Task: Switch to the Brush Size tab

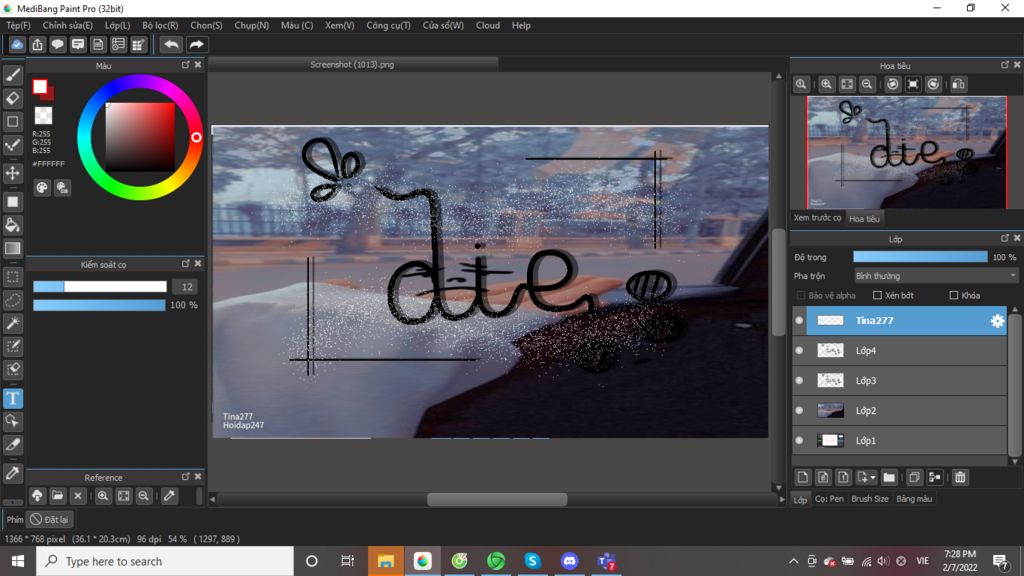Action: [x=870, y=499]
